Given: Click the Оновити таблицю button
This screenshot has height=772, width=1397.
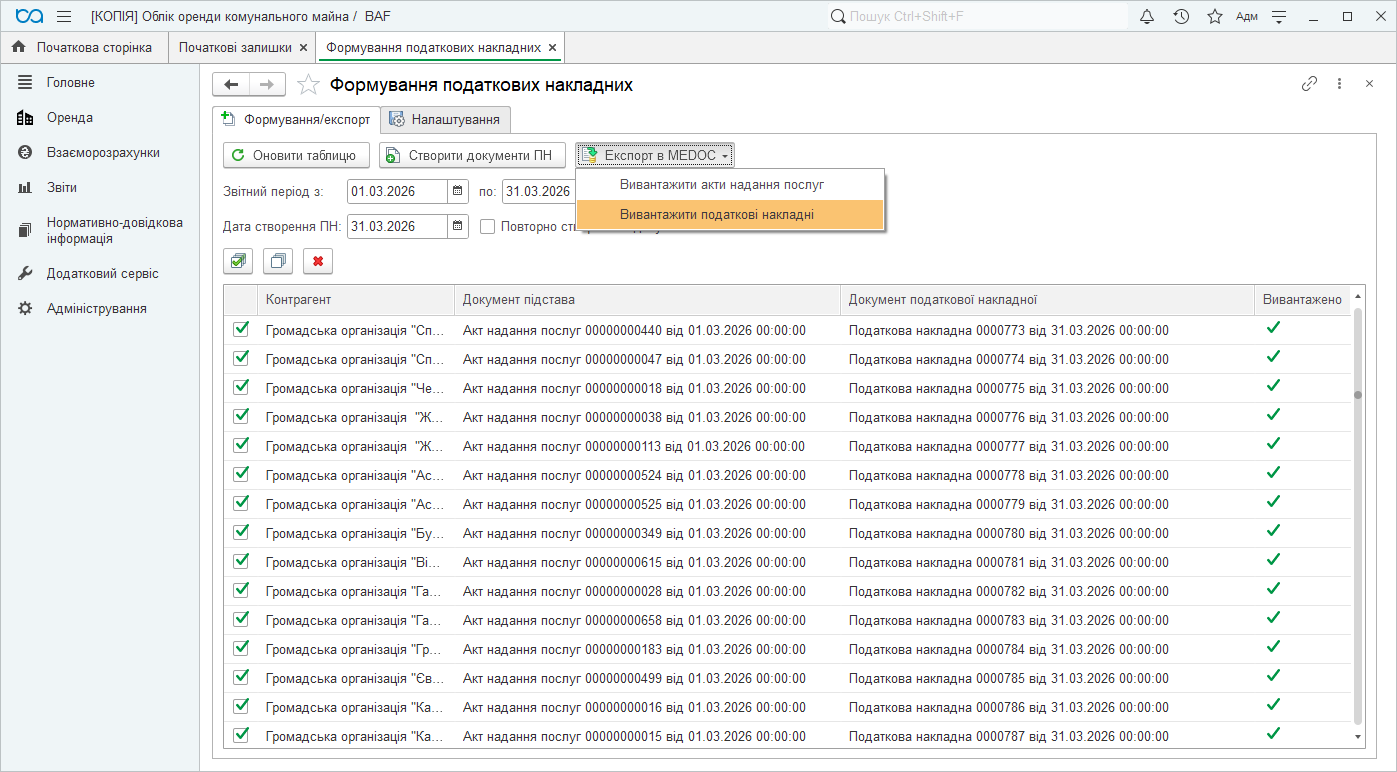Looking at the screenshot, I should click(295, 155).
